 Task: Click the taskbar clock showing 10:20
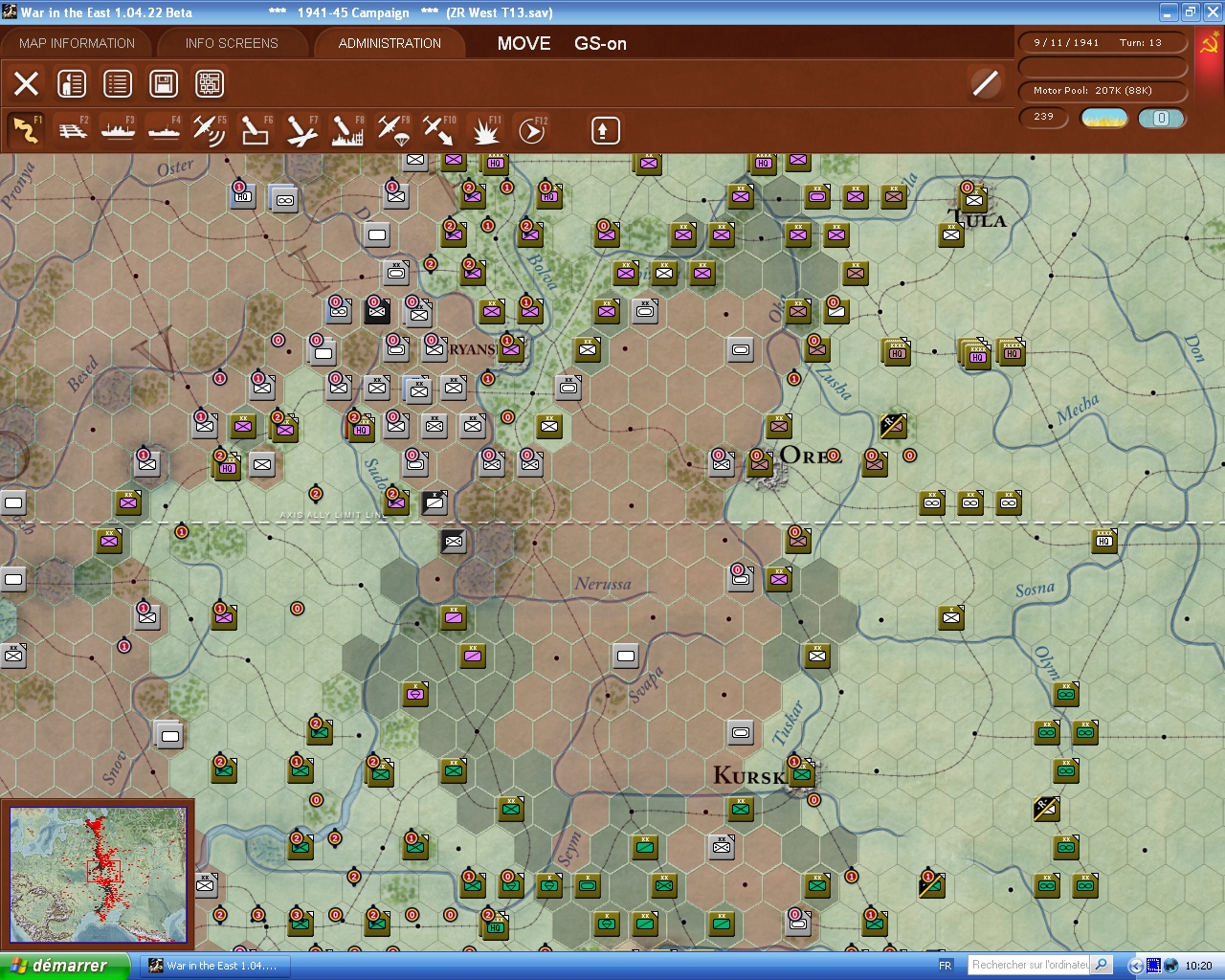point(1198,966)
